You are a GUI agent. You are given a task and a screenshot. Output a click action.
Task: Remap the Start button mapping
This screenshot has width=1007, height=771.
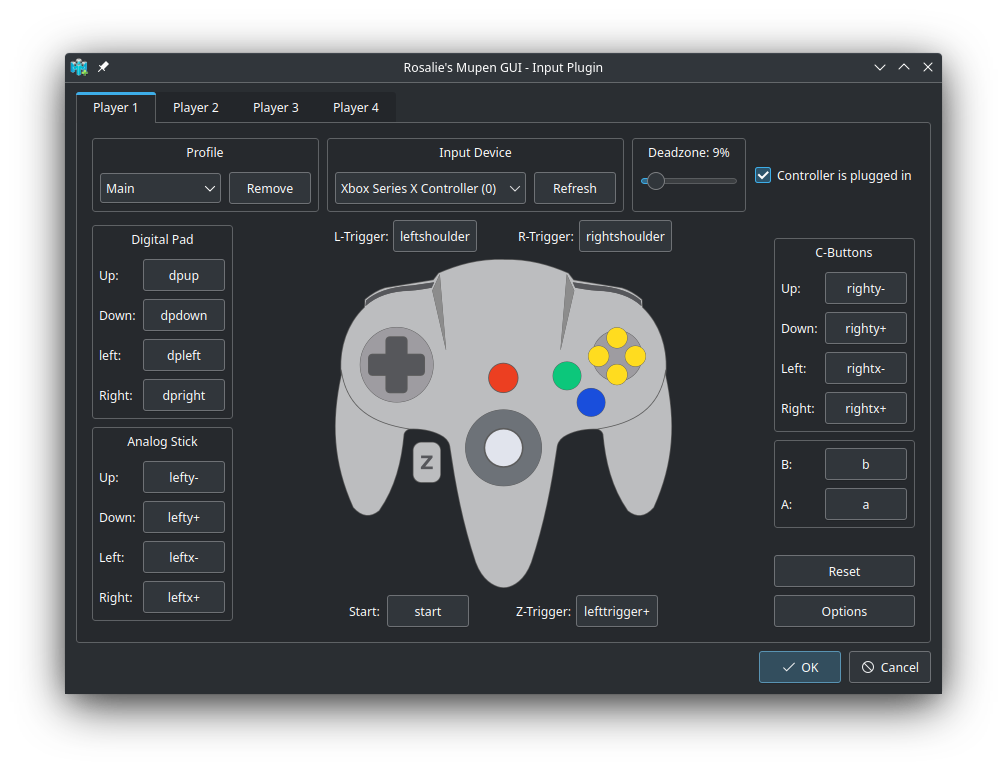point(428,611)
